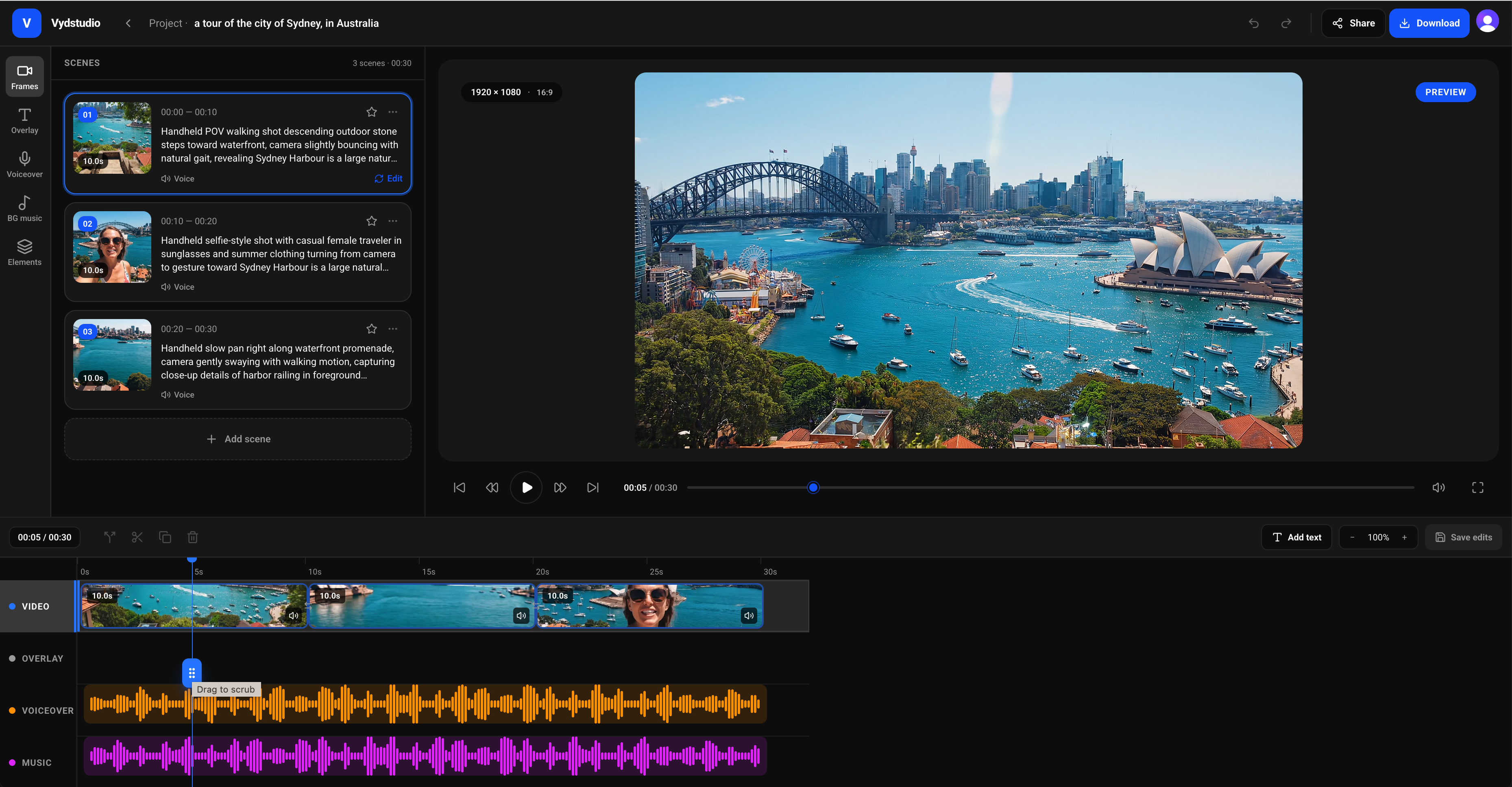
Task: Rewind playback
Action: 492,488
